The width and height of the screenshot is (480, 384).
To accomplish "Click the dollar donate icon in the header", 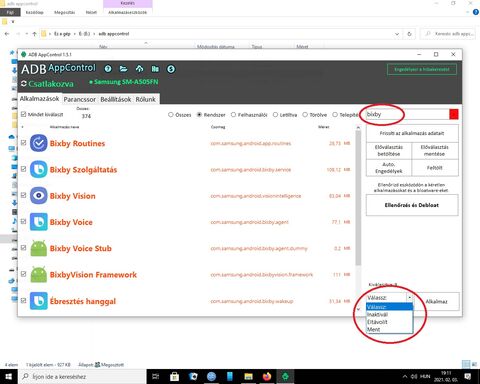I will coord(171,69).
